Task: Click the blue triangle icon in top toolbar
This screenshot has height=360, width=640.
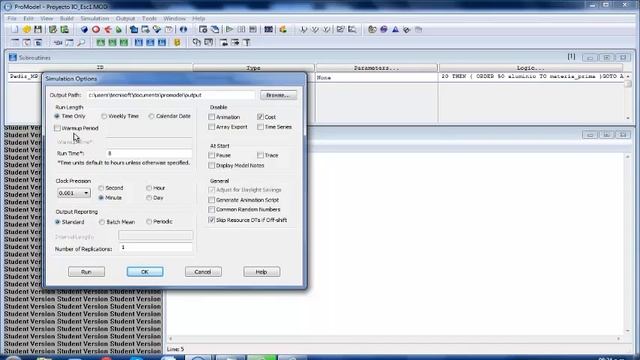Action: [395, 29]
